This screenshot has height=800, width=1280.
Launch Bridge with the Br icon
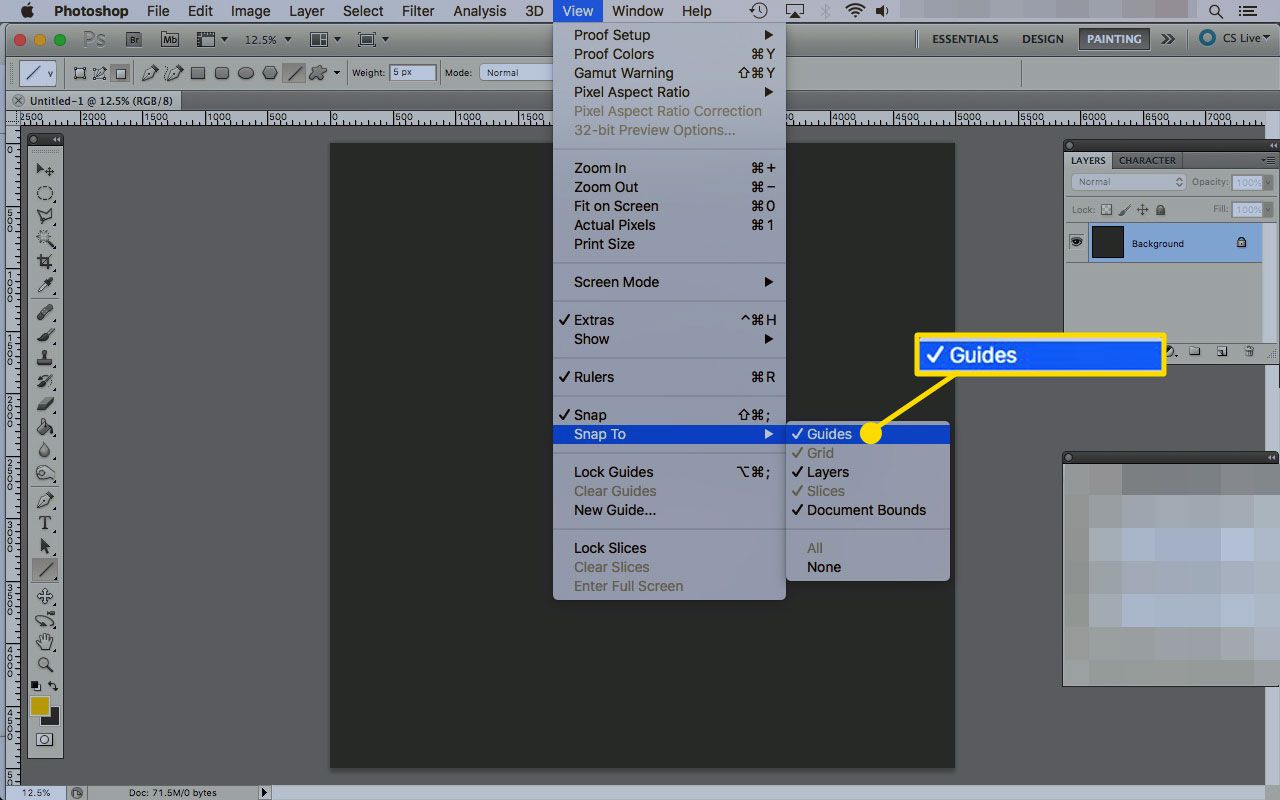[134, 39]
